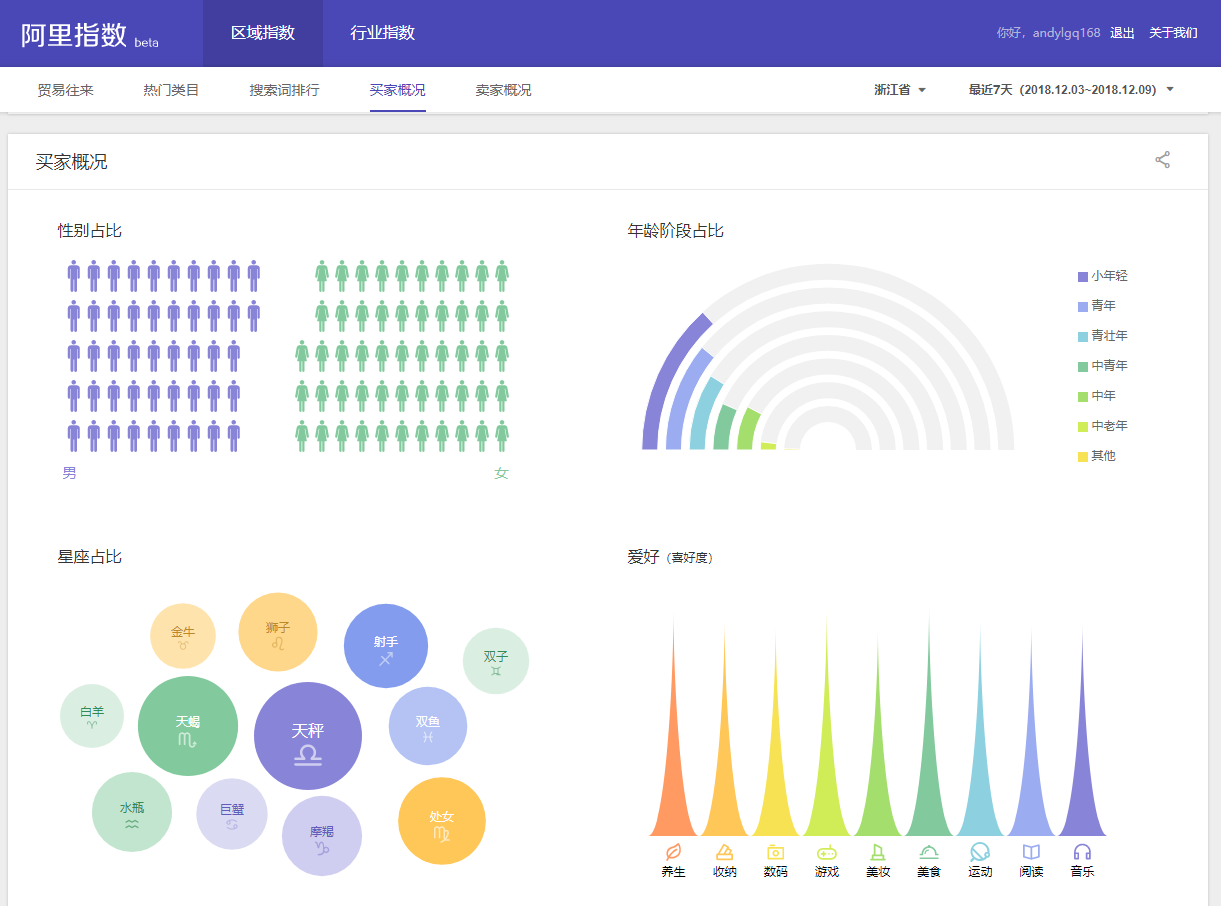Click the 运动 sports icon
Viewport: 1221px width, 906px height.
[x=980, y=852]
